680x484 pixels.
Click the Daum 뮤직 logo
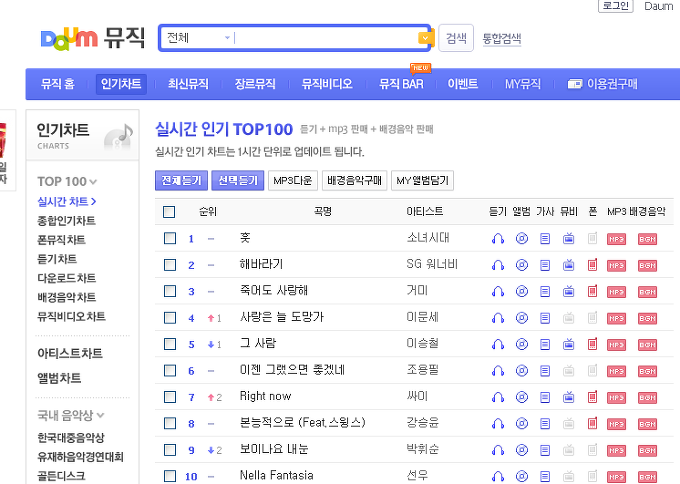click(x=83, y=38)
